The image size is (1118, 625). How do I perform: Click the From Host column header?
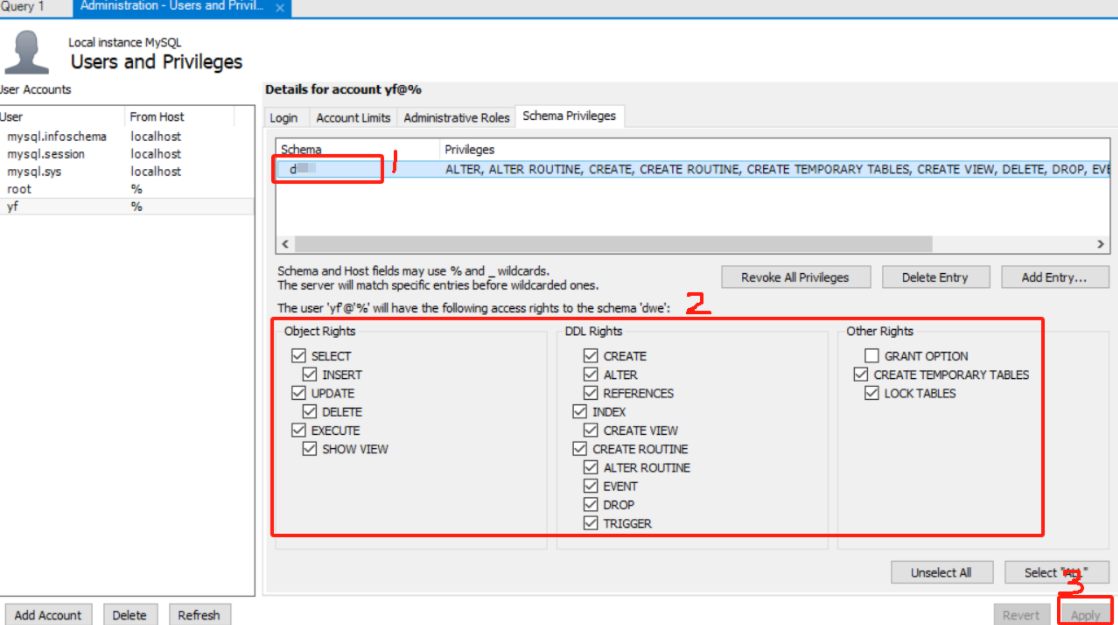(179, 116)
